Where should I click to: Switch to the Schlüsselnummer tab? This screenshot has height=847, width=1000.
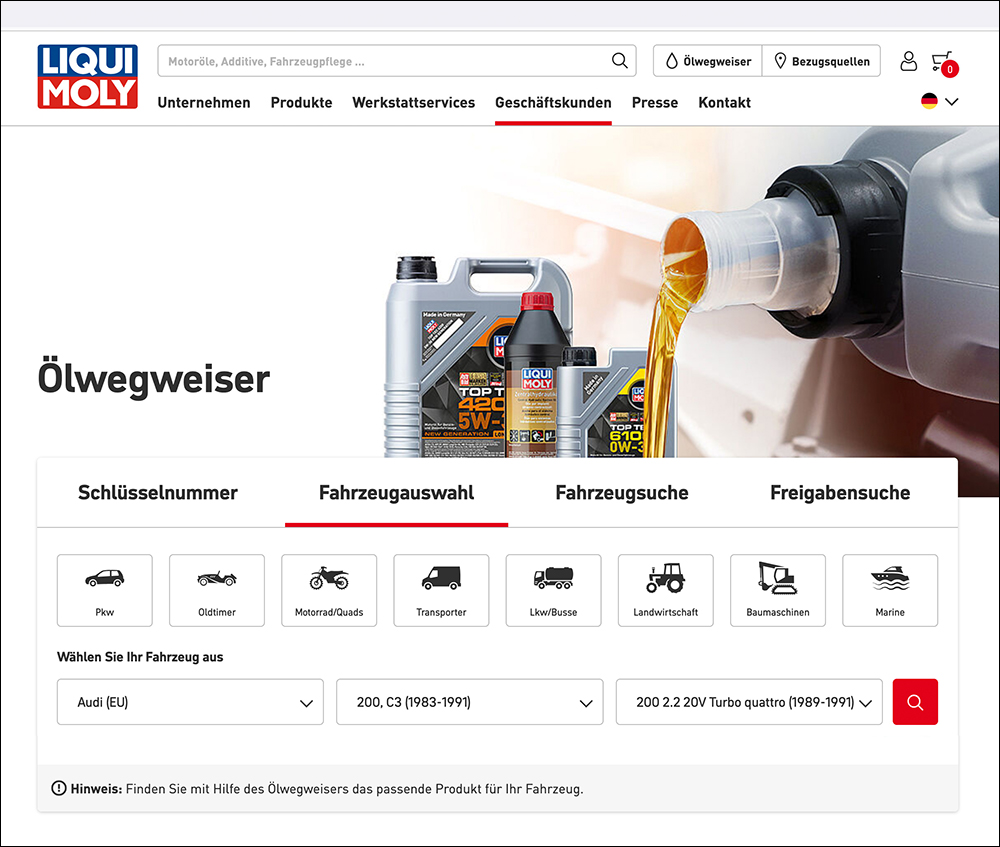click(x=158, y=492)
